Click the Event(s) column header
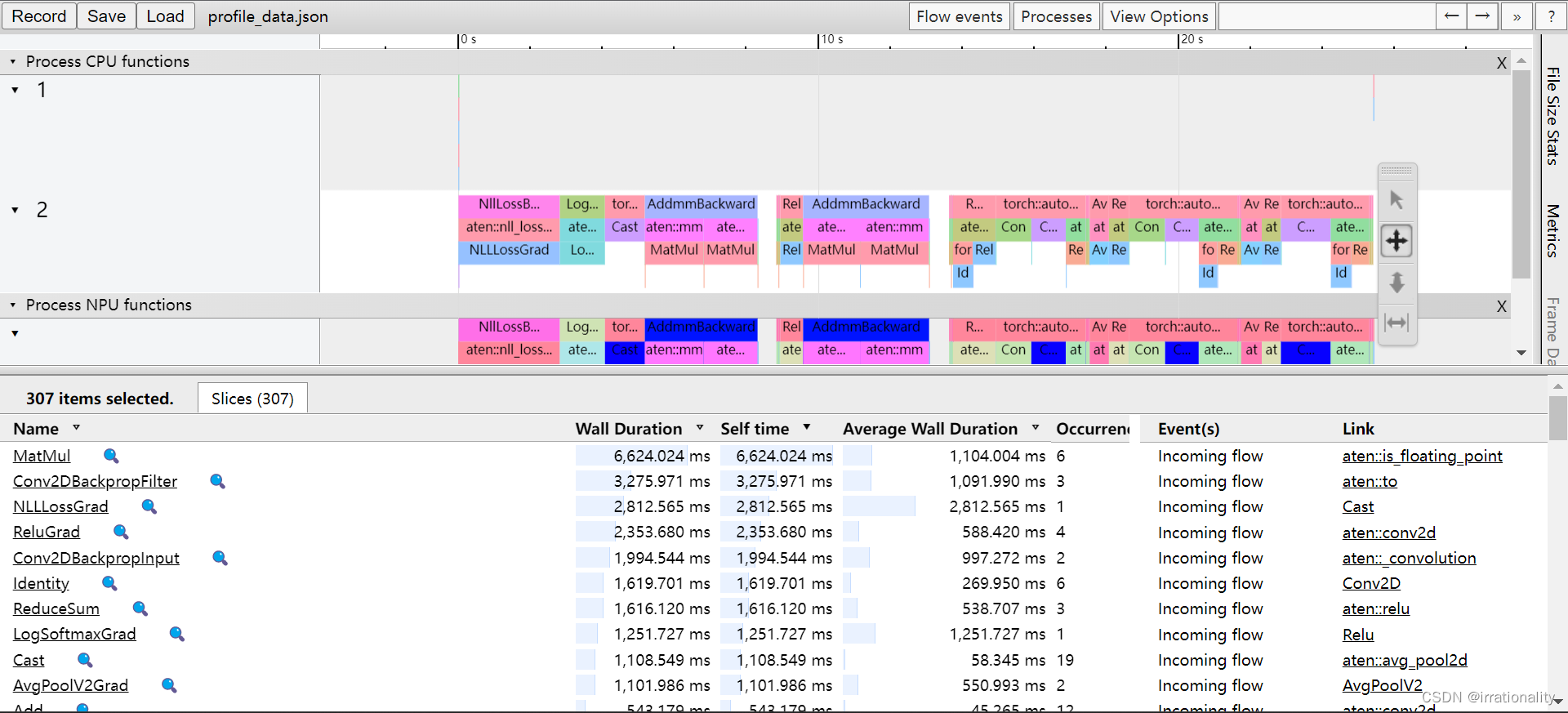The height and width of the screenshot is (713, 1568). [1188, 429]
